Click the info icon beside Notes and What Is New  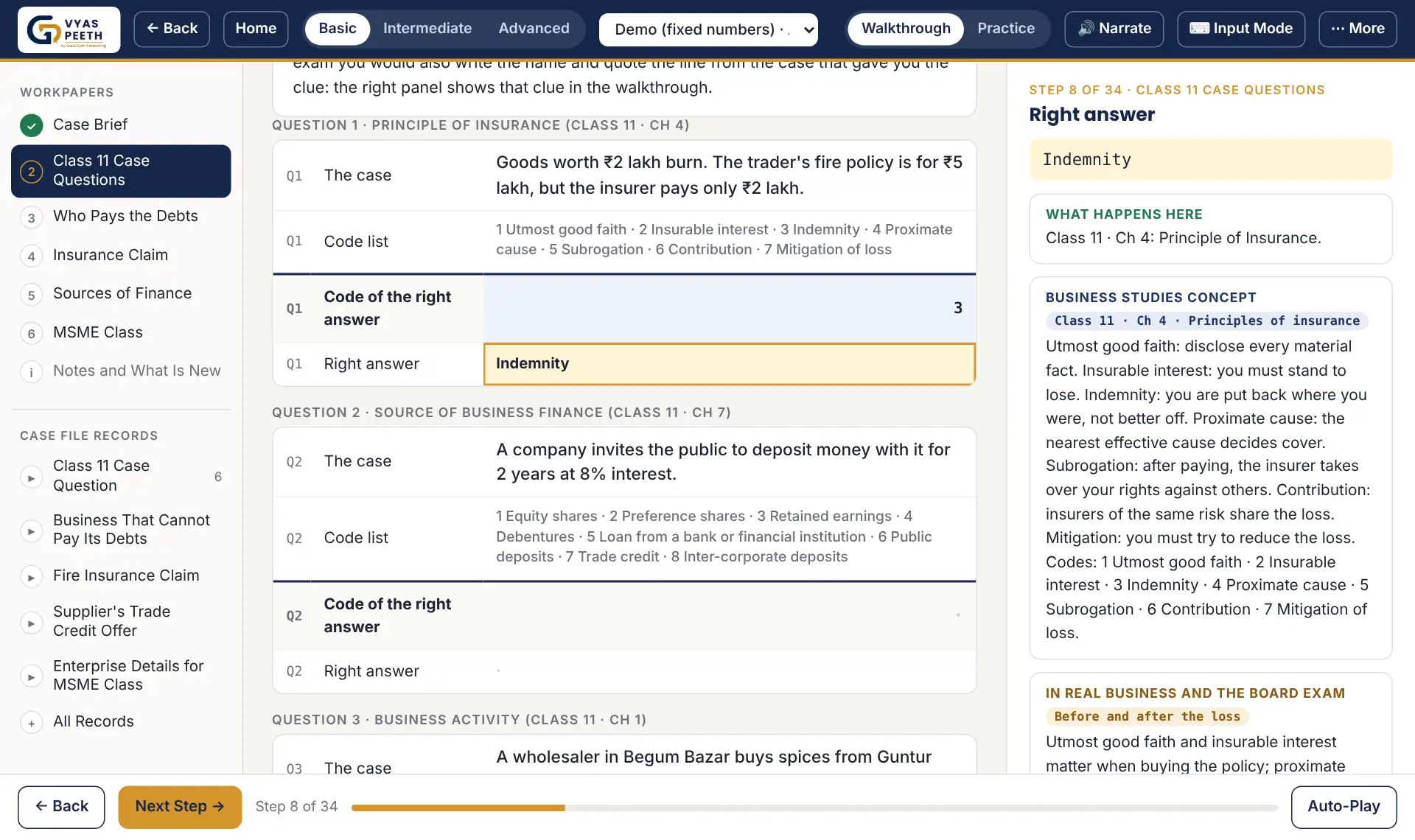(31, 372)
